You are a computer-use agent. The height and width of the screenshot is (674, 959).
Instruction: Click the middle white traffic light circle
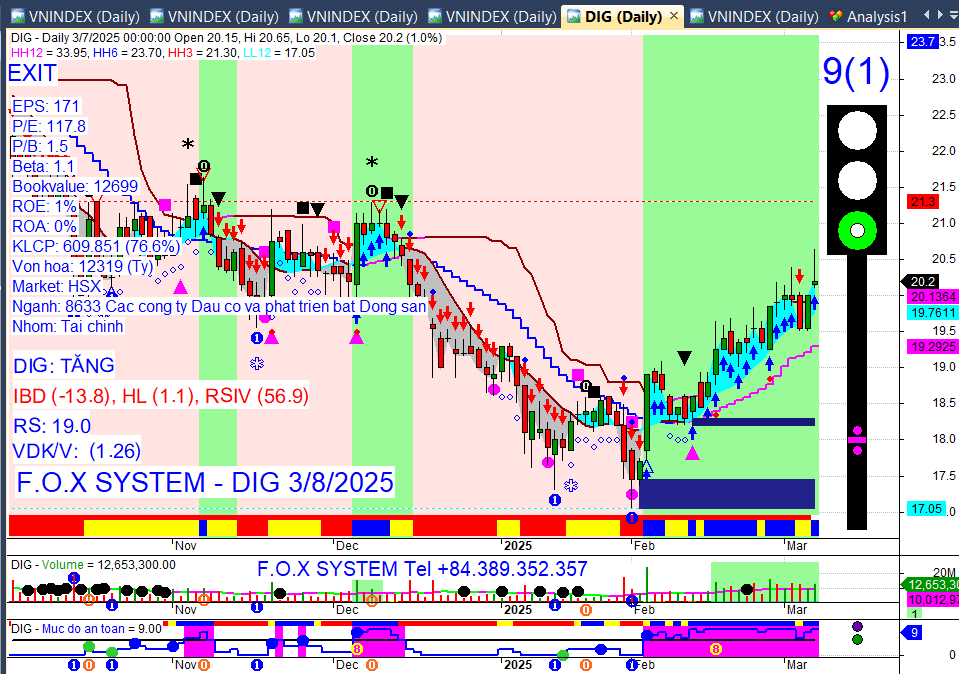click(x=857, y=180)
